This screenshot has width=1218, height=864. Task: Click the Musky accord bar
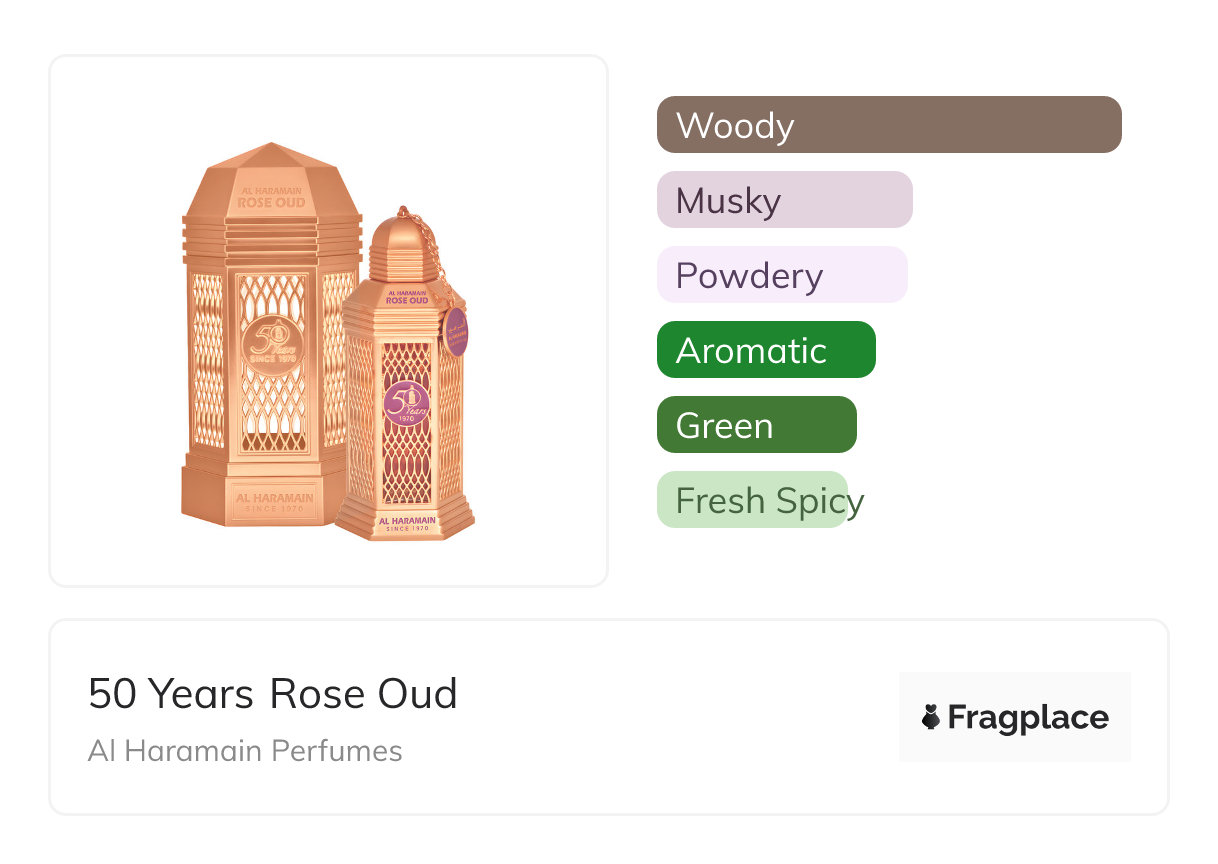(x=784, y=200)
